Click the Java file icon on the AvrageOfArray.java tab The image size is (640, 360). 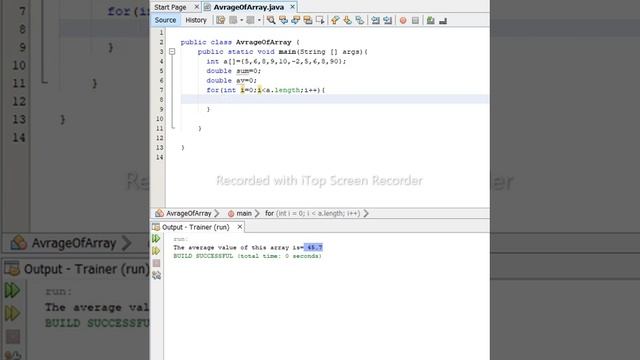click(207, 7)
